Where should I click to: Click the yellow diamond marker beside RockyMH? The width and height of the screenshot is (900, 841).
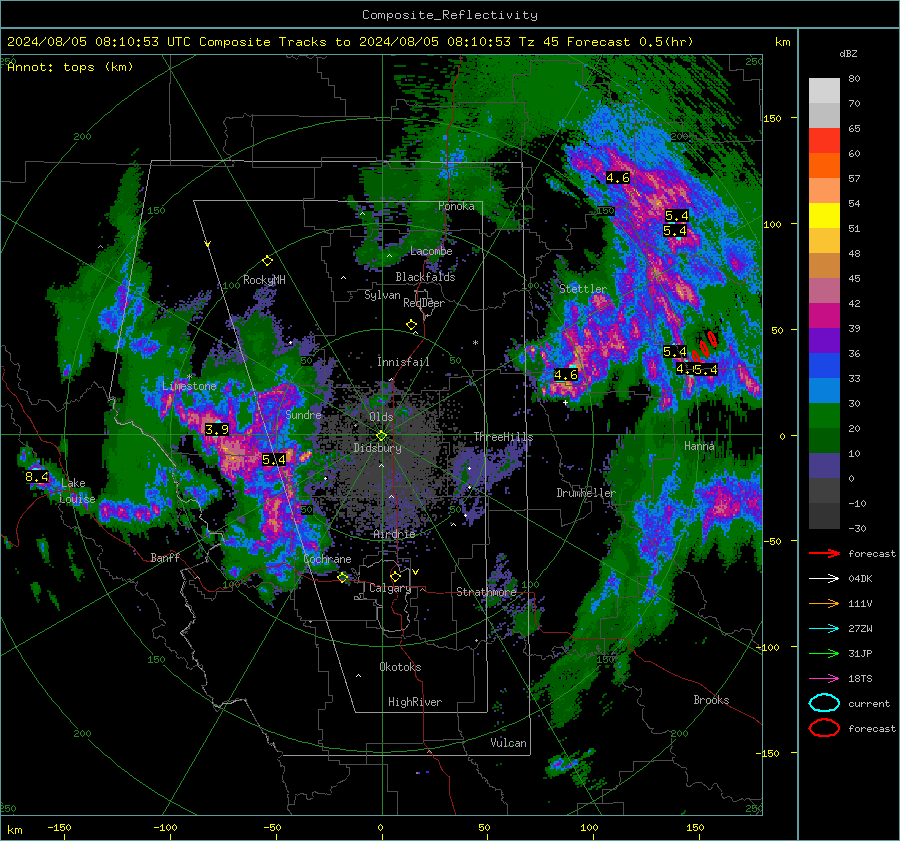click(267, 261)
